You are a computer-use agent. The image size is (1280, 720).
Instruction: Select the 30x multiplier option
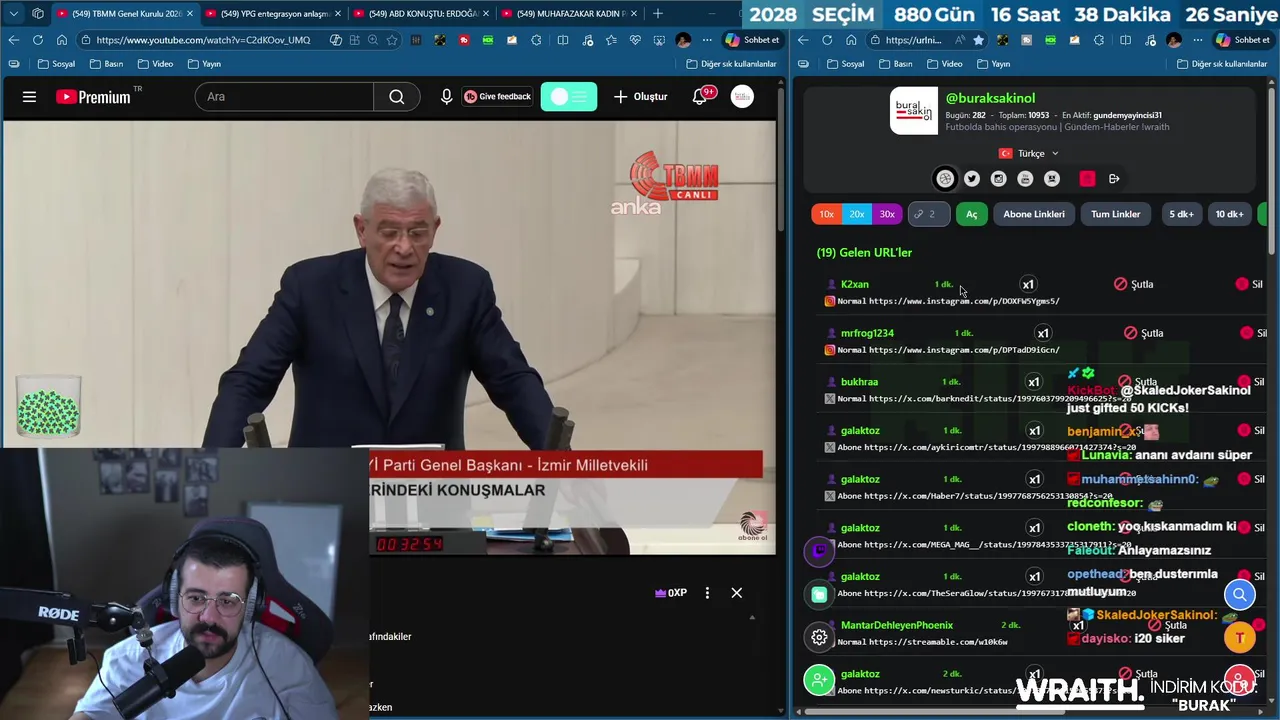pyautogui.click(x=887, y=214)
